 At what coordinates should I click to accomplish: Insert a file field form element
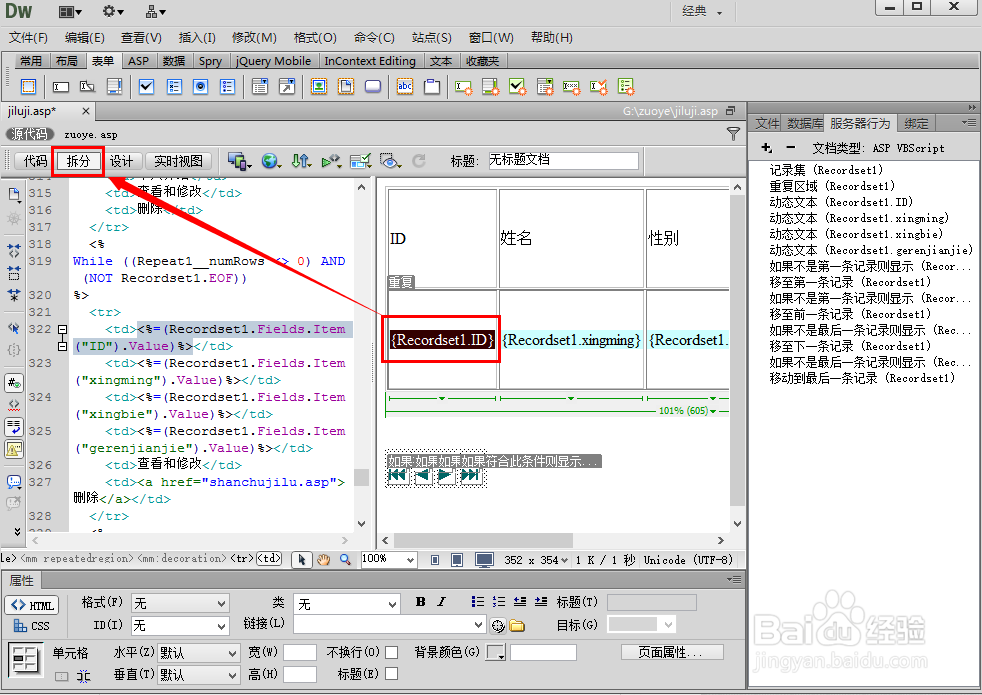(346, 86)
